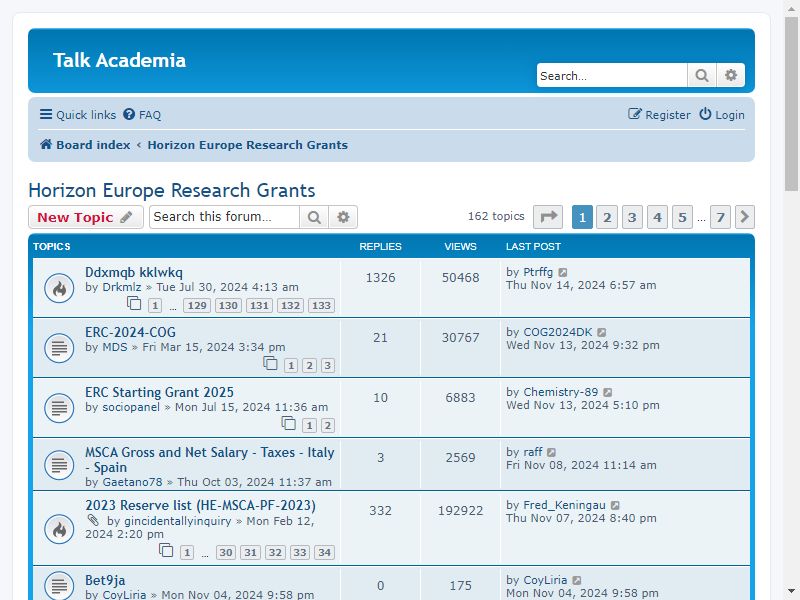
Task: Go to pagination page 2
Action: (607, 217)
